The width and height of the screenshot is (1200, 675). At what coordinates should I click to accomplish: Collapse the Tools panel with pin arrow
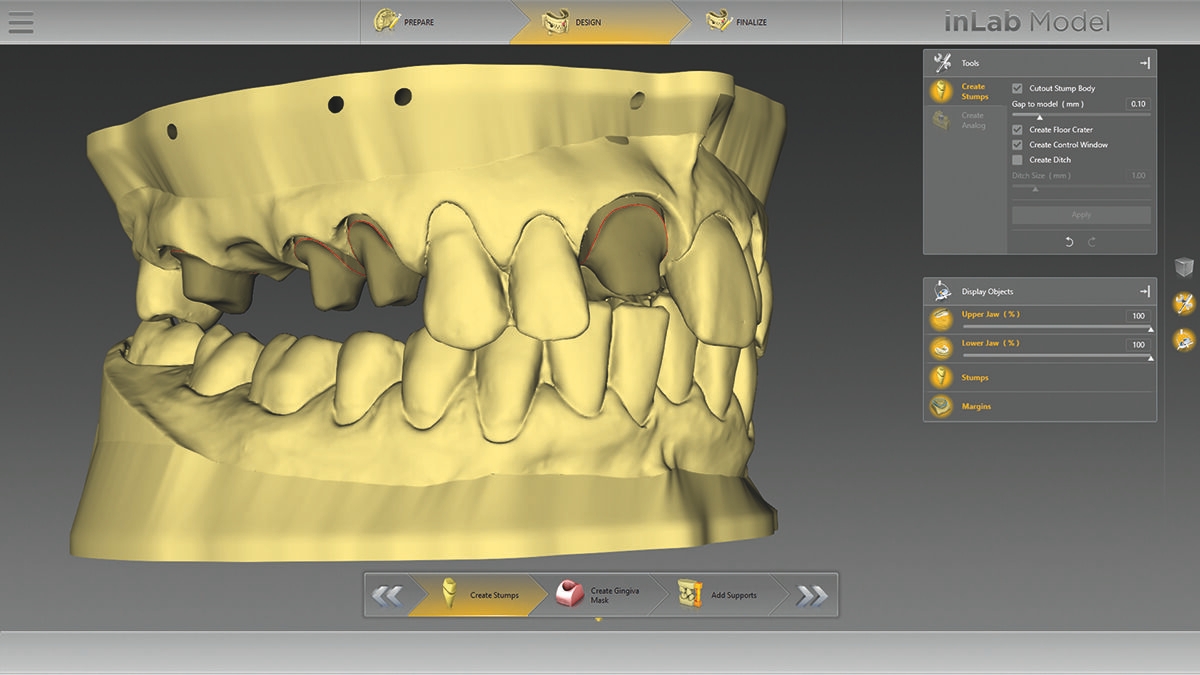(1144, 63)
